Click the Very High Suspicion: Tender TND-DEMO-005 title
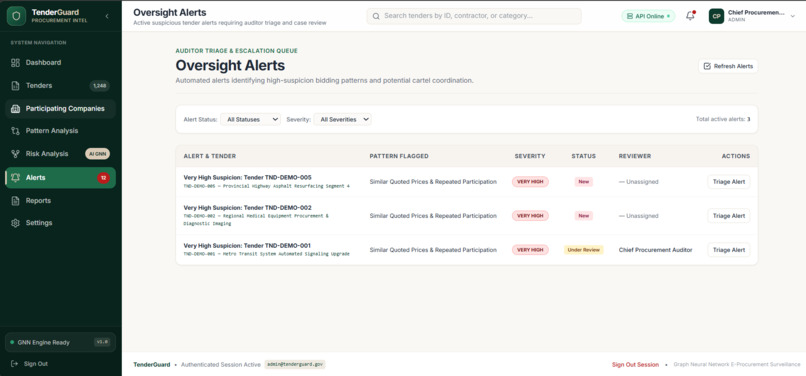 [247, 177]
